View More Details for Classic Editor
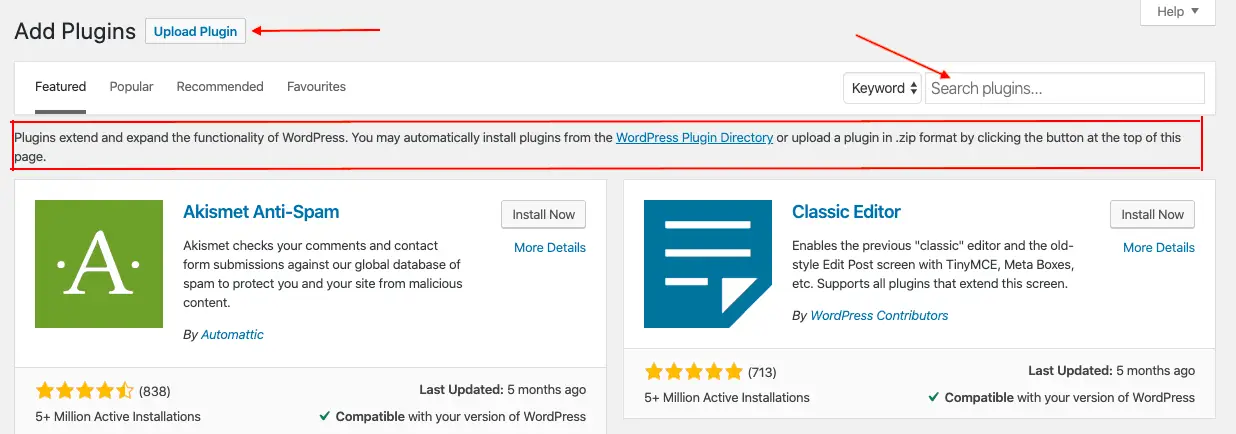Viewport: 1236px width, 434px height. point(1159,248)
